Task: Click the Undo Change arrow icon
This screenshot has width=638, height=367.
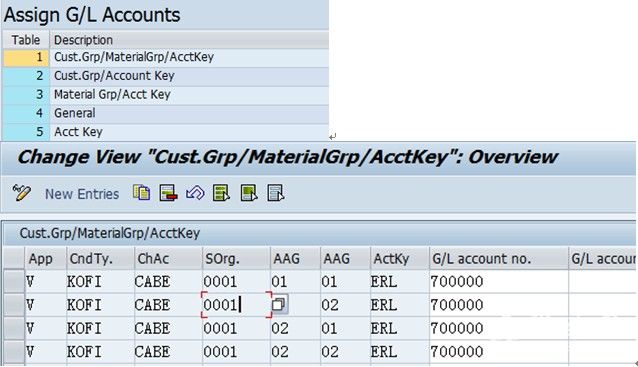Action: pyautogui.click(x=195, y=193)
